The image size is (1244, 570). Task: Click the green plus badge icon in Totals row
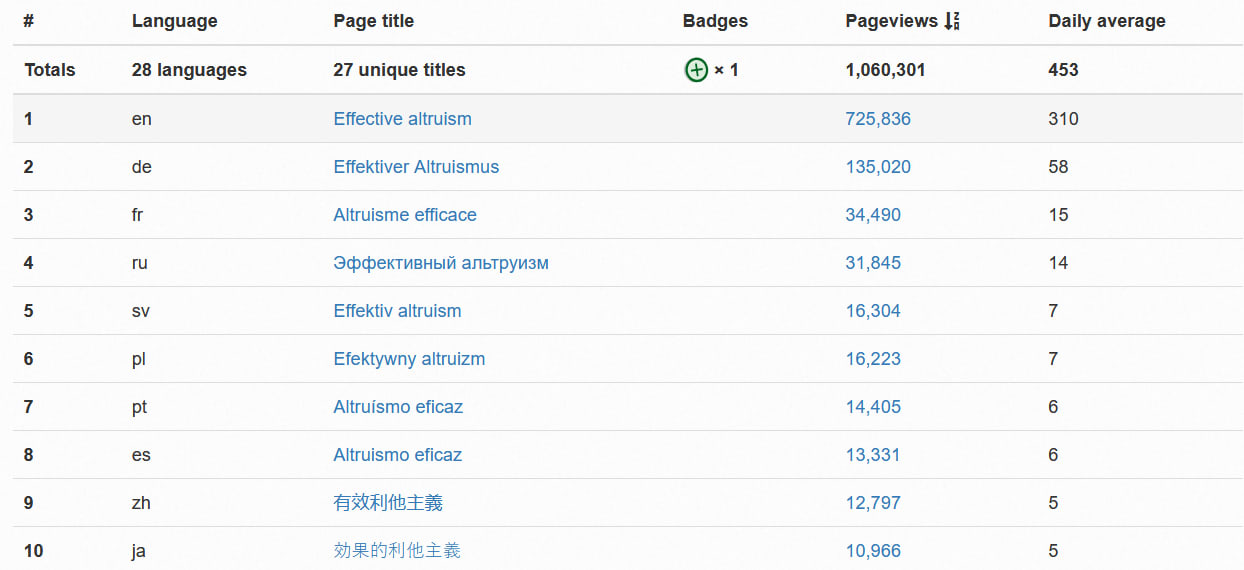tap(696, 70)
